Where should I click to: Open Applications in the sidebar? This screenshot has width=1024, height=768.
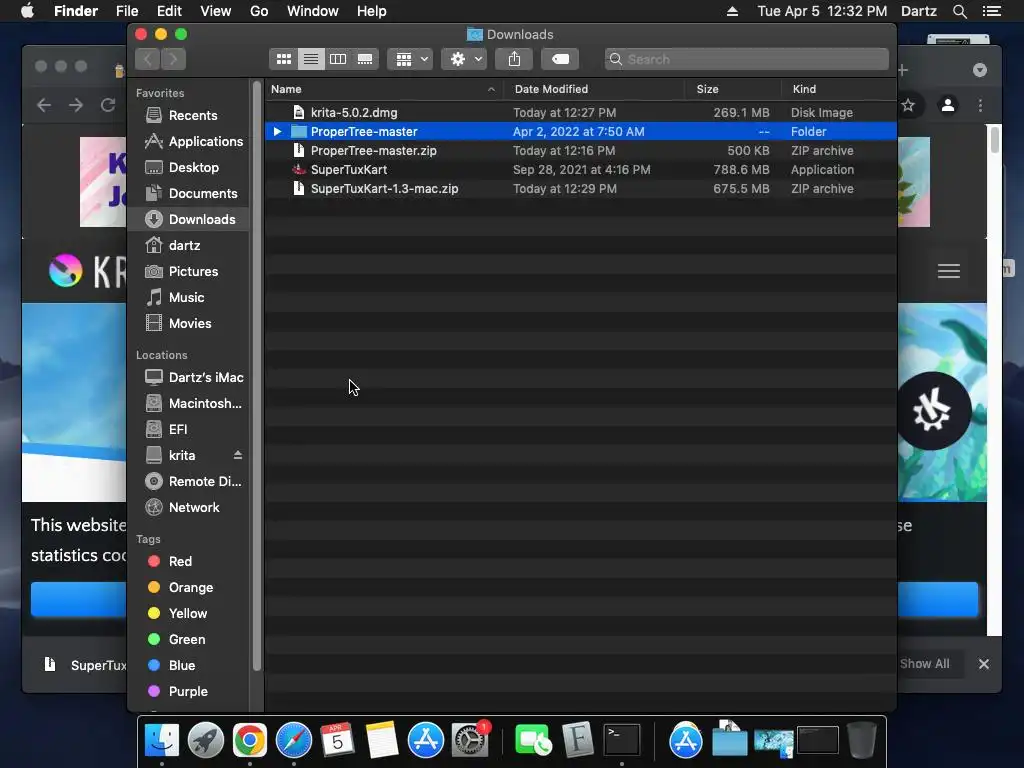[188, 141]
